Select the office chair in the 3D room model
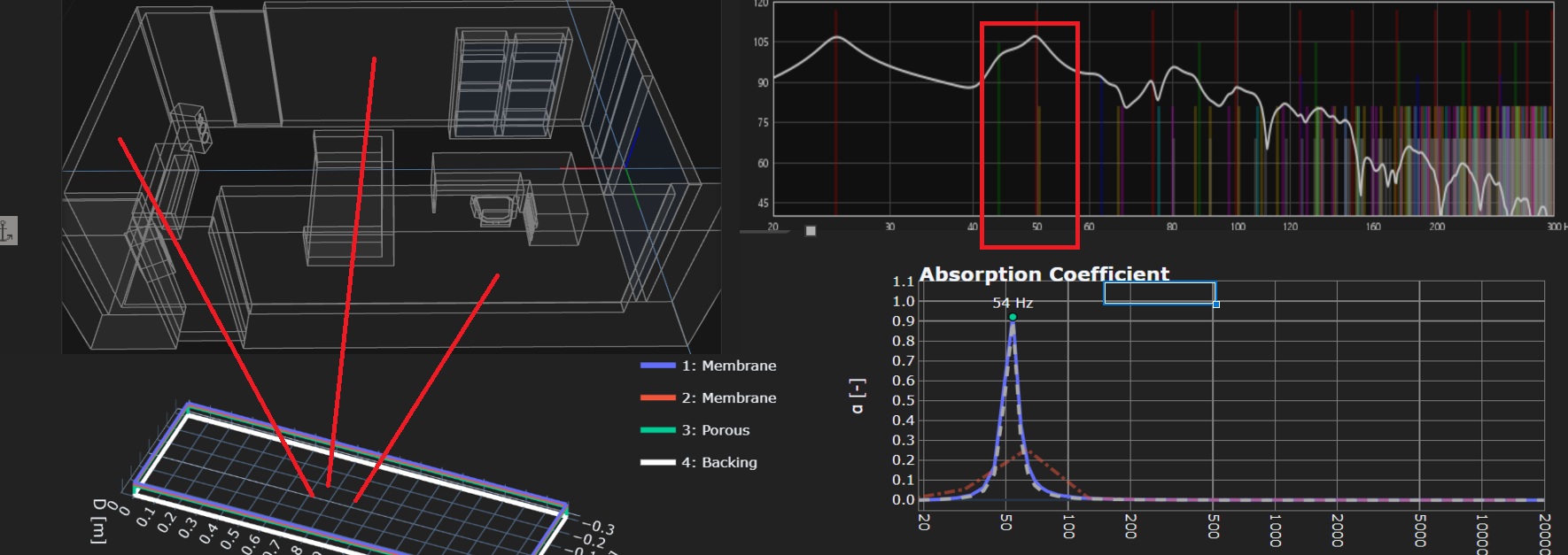The width and height of the screenshot is (1568, 555). 492,210
